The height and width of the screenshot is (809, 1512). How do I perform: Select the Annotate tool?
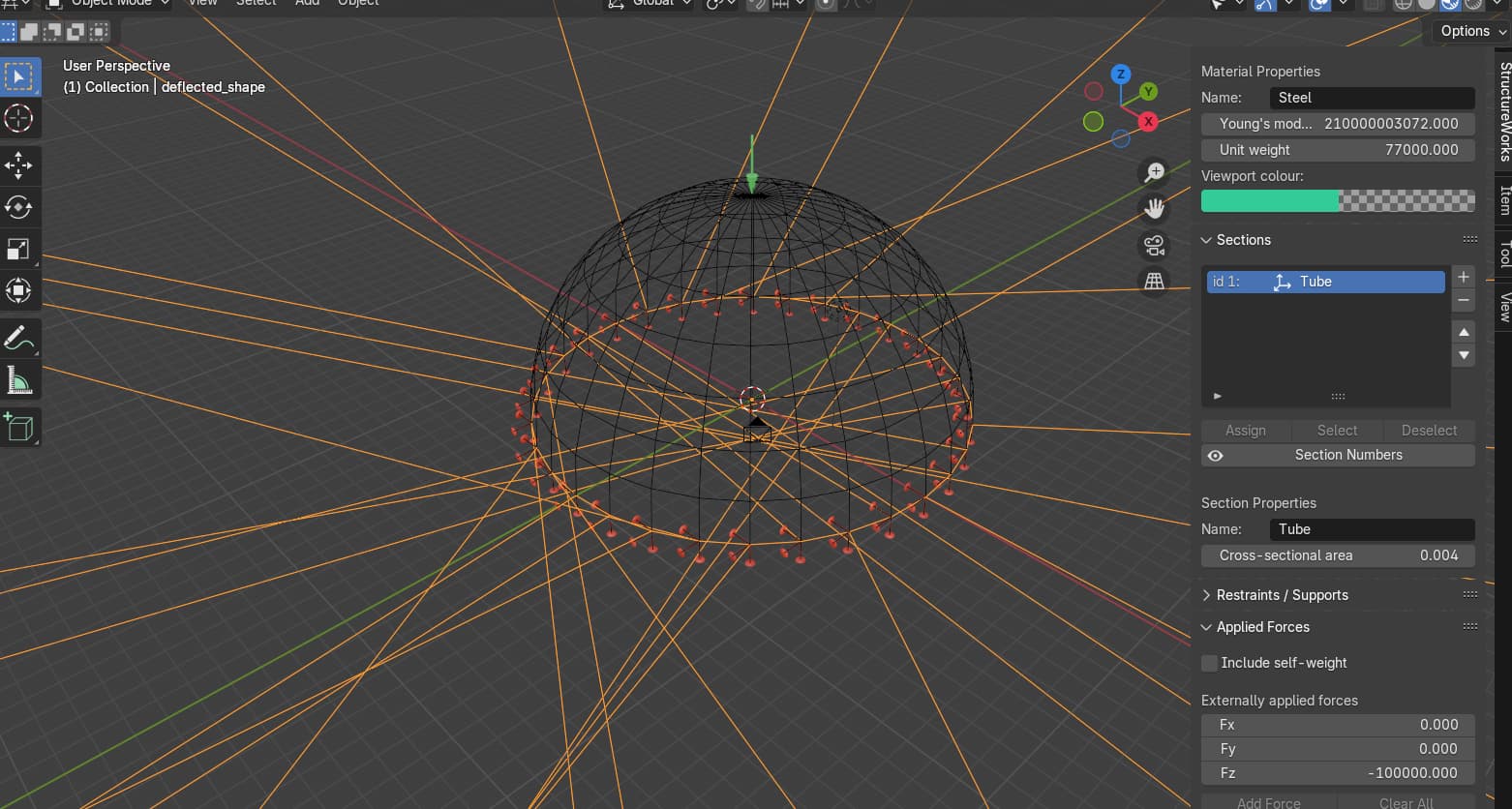[18, 339]
